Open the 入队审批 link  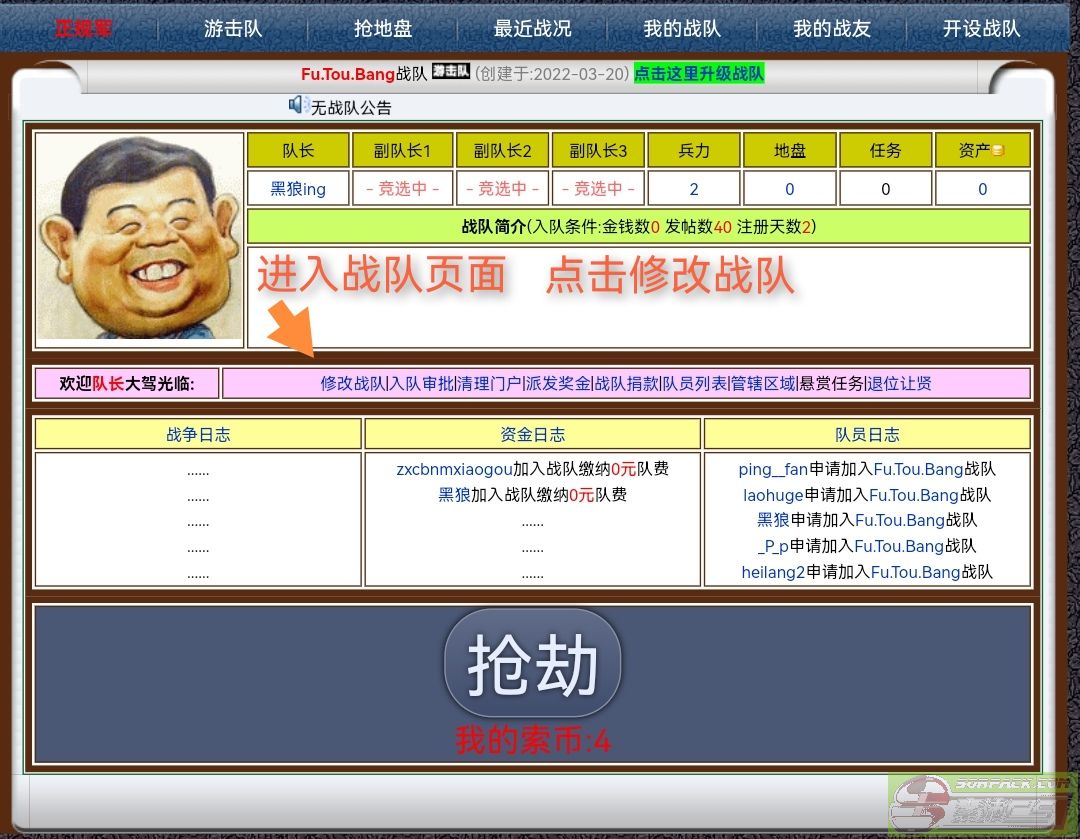pos(421,383)
